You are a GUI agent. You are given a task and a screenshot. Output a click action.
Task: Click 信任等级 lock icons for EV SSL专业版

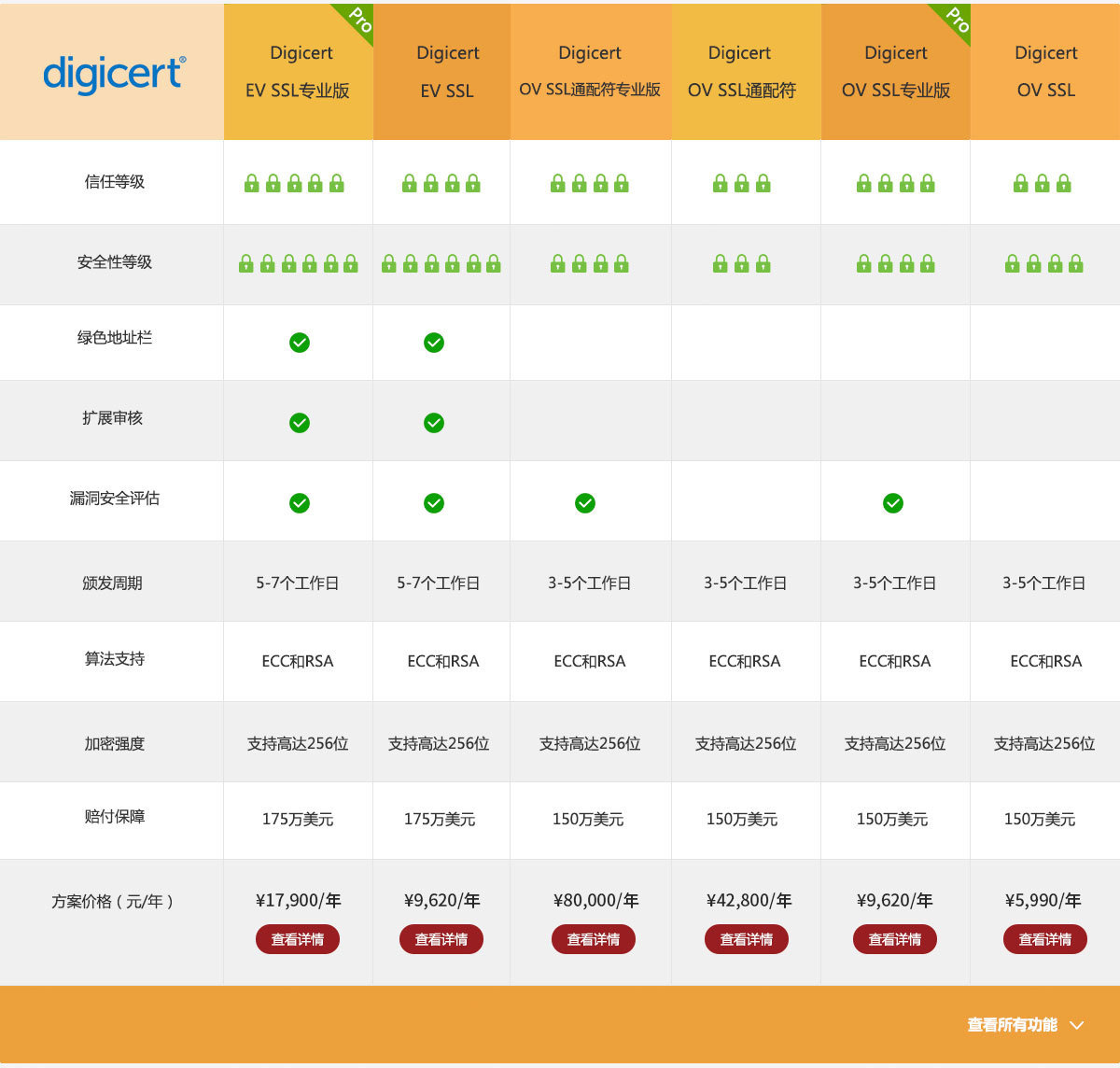coord(294,183)
